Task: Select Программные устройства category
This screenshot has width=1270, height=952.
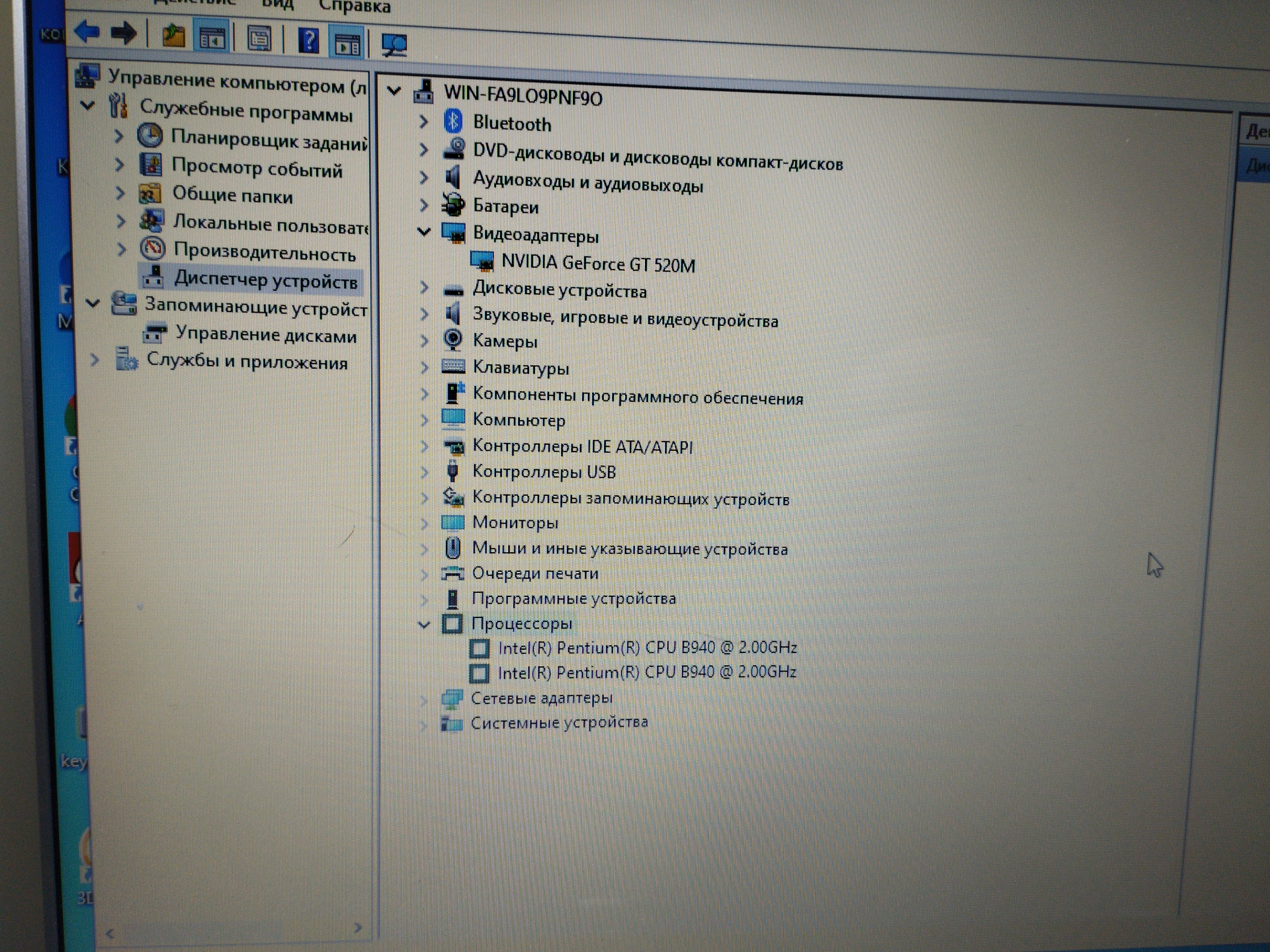Action: 573,598
